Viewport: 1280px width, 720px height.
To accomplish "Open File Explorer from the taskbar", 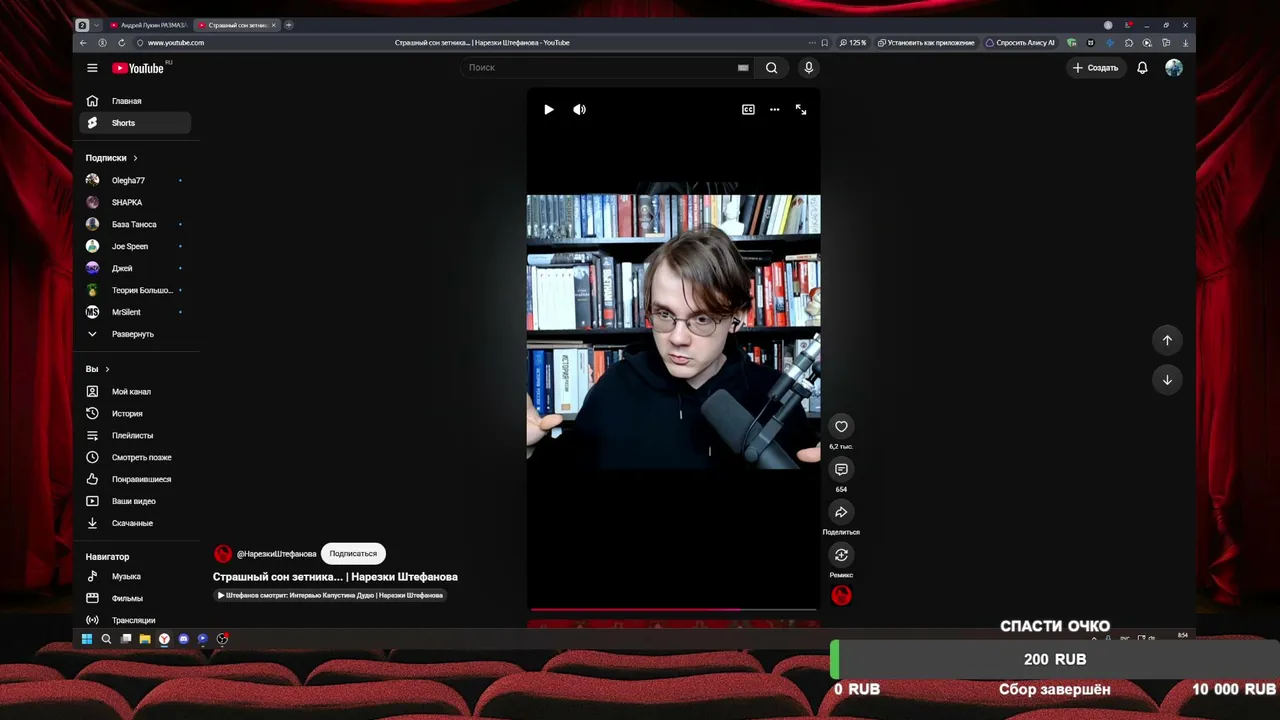I will coord(145,639).
